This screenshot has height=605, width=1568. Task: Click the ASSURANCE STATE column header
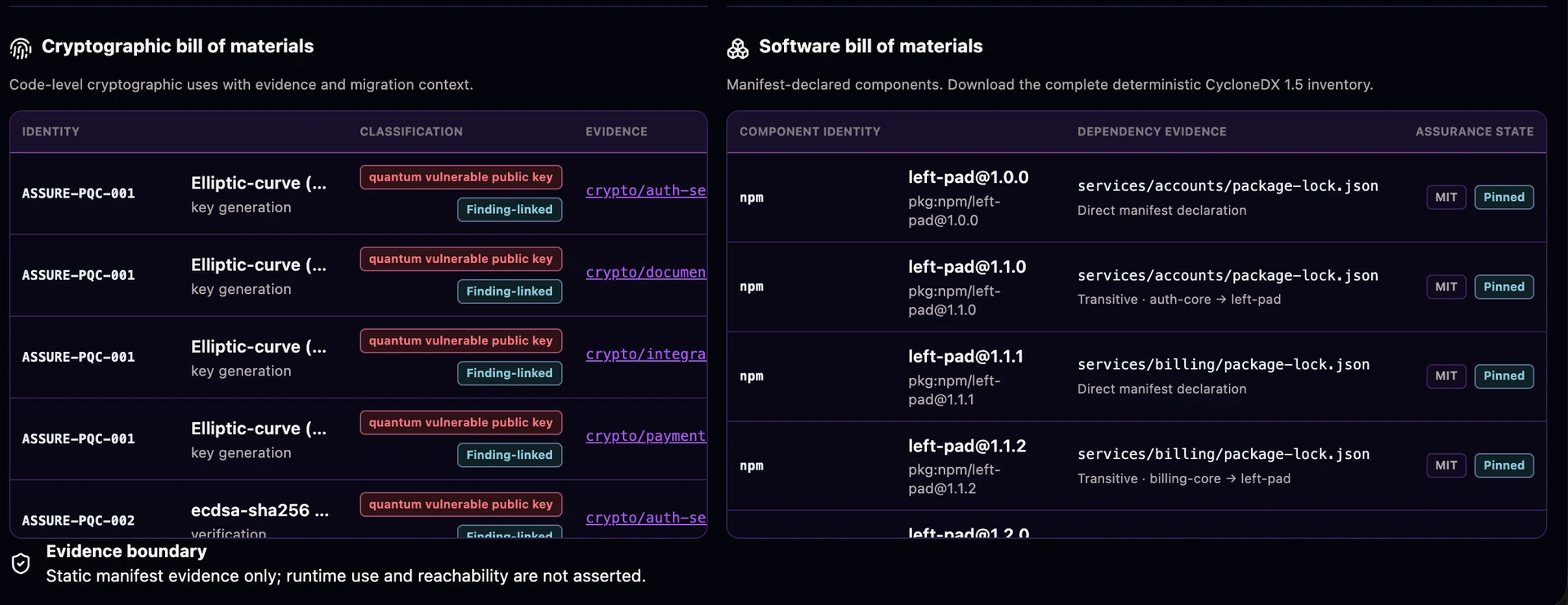pos(1474,131)
